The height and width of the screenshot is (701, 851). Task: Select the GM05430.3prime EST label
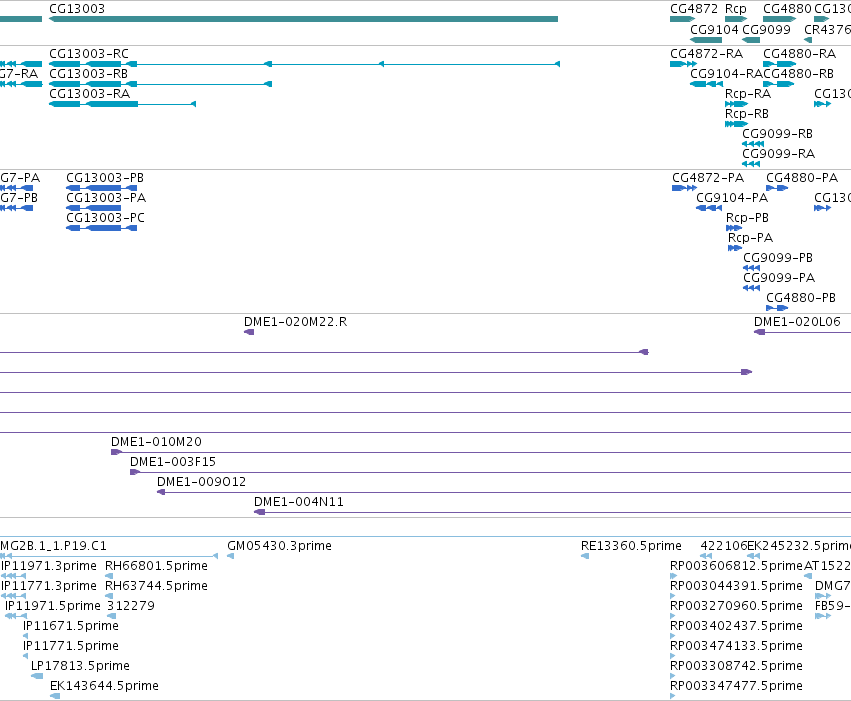[x=279, y=546]
